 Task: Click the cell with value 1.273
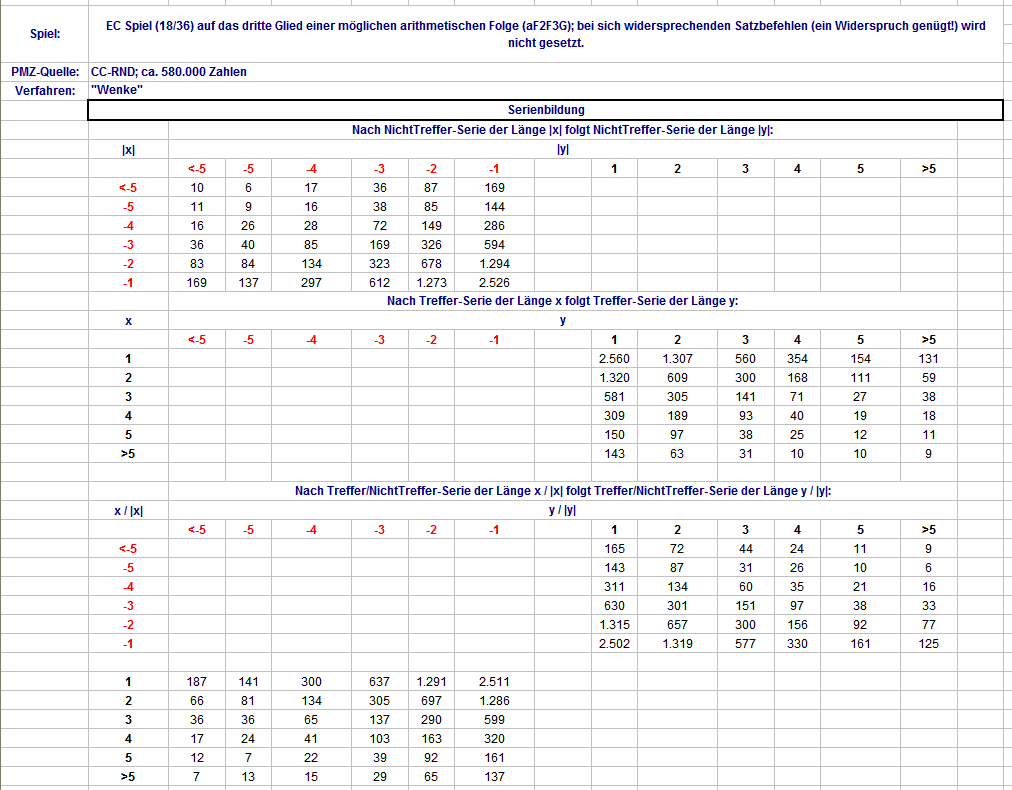(431, 283)
